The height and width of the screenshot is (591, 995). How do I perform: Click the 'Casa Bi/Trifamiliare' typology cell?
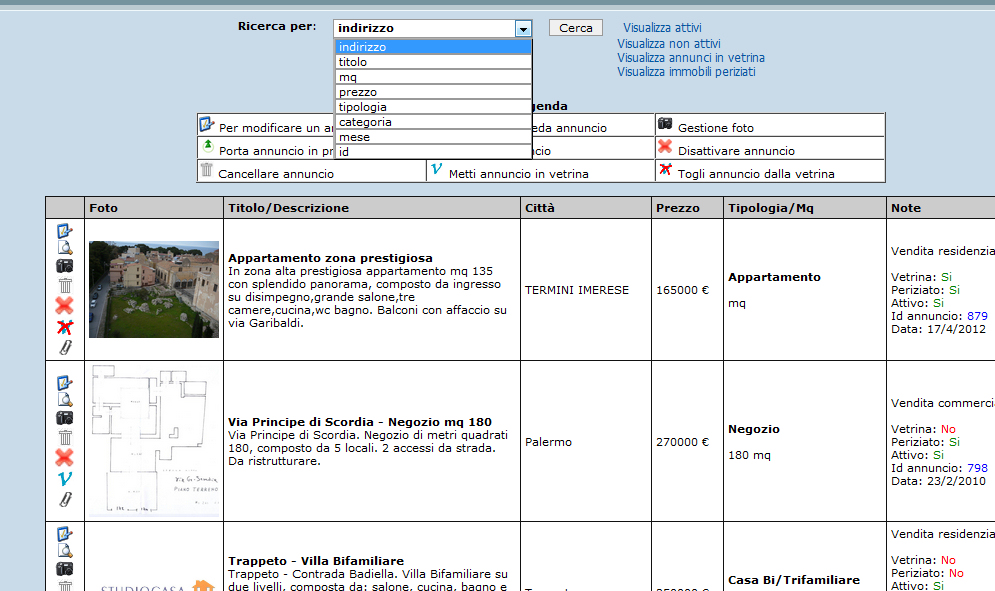[794, 580]
